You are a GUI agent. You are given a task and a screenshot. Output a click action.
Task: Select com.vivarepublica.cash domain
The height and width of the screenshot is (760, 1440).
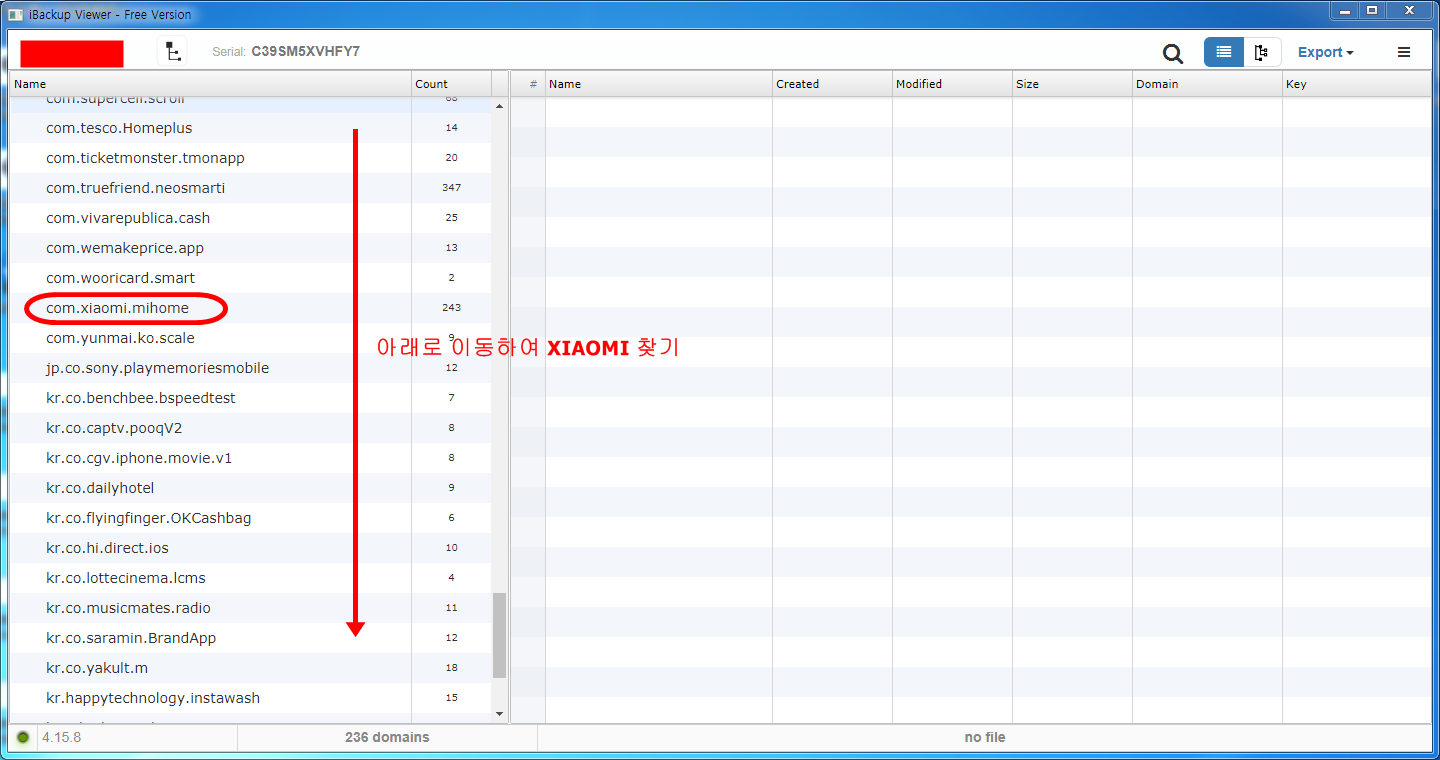250,218
